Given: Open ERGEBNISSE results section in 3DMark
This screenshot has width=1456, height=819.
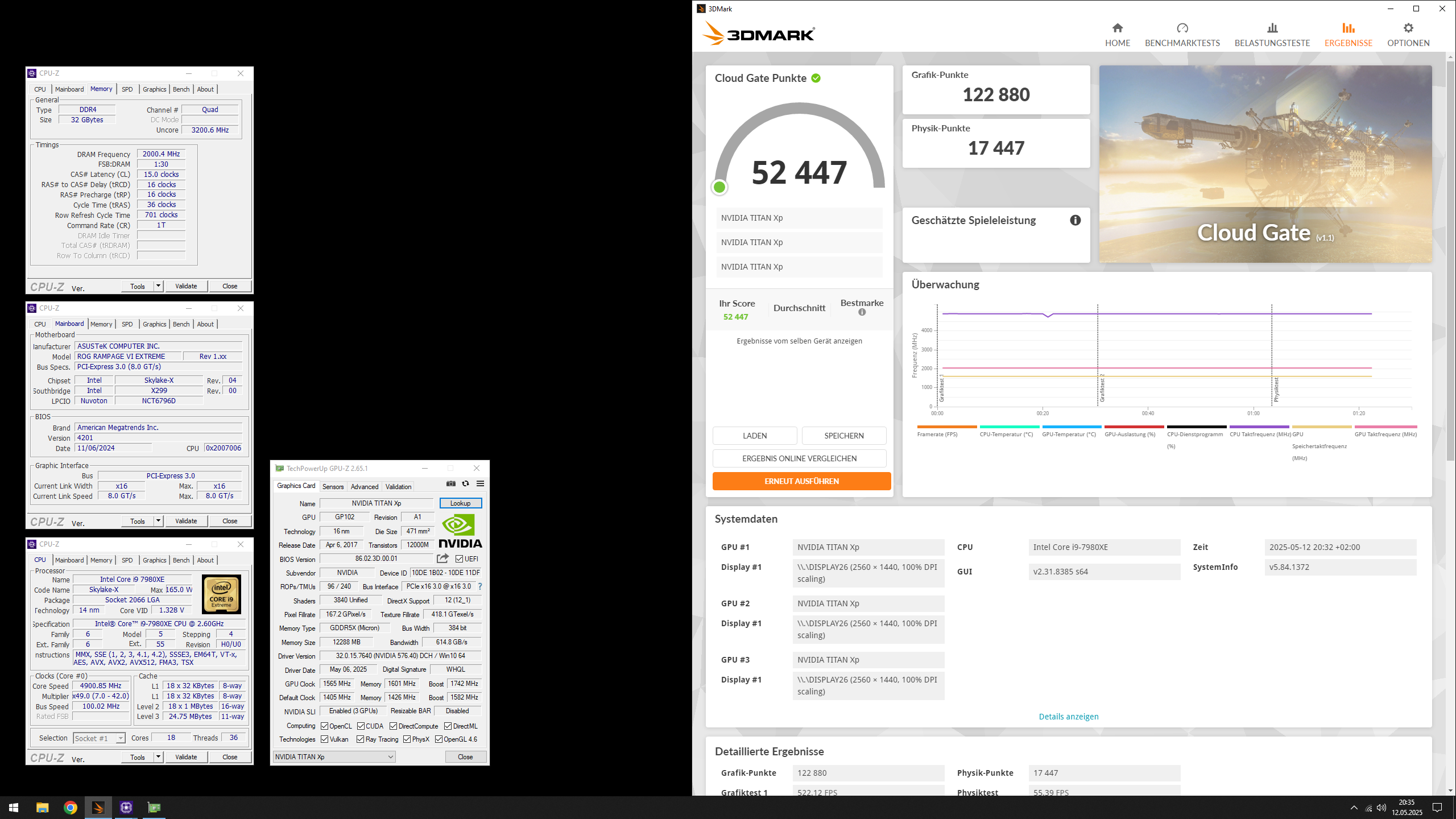Looking at the screenshot, I should click(x=1348, y=35).
